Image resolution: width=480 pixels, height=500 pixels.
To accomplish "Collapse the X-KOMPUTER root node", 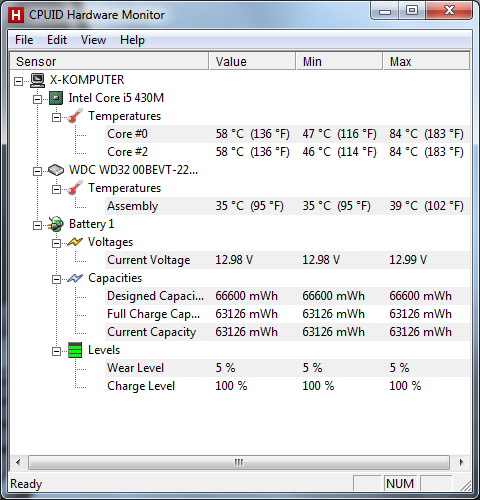I will click(19, 81).
